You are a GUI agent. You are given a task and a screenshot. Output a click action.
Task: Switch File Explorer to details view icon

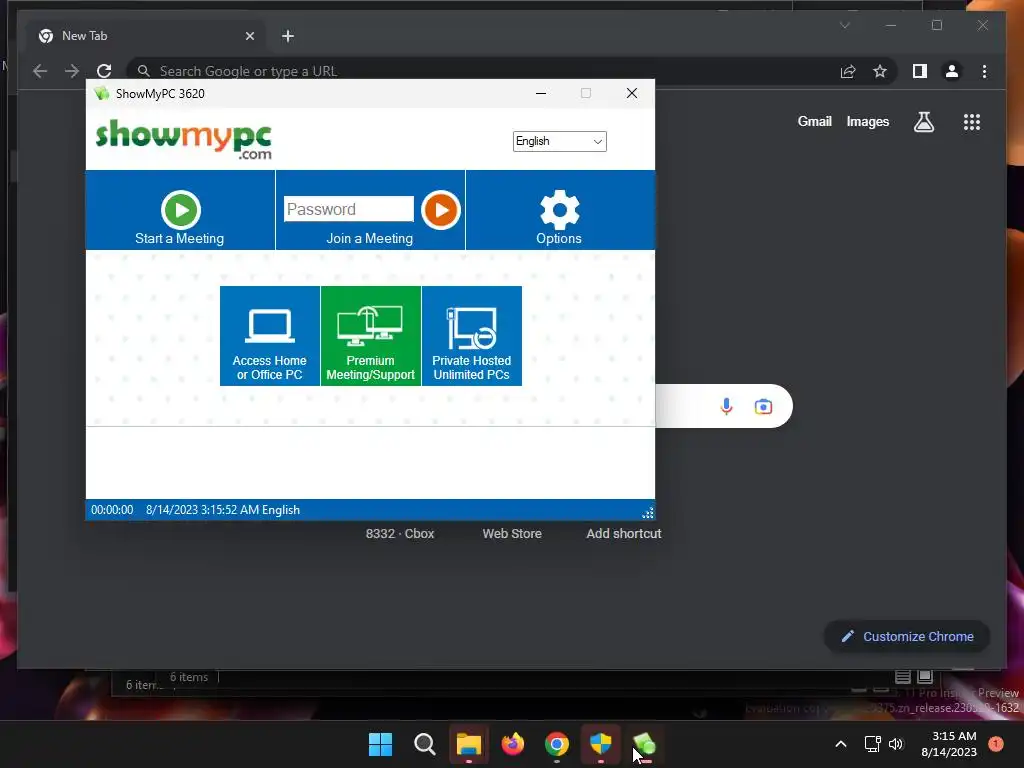pyautogui.click(x=903, y=677)
